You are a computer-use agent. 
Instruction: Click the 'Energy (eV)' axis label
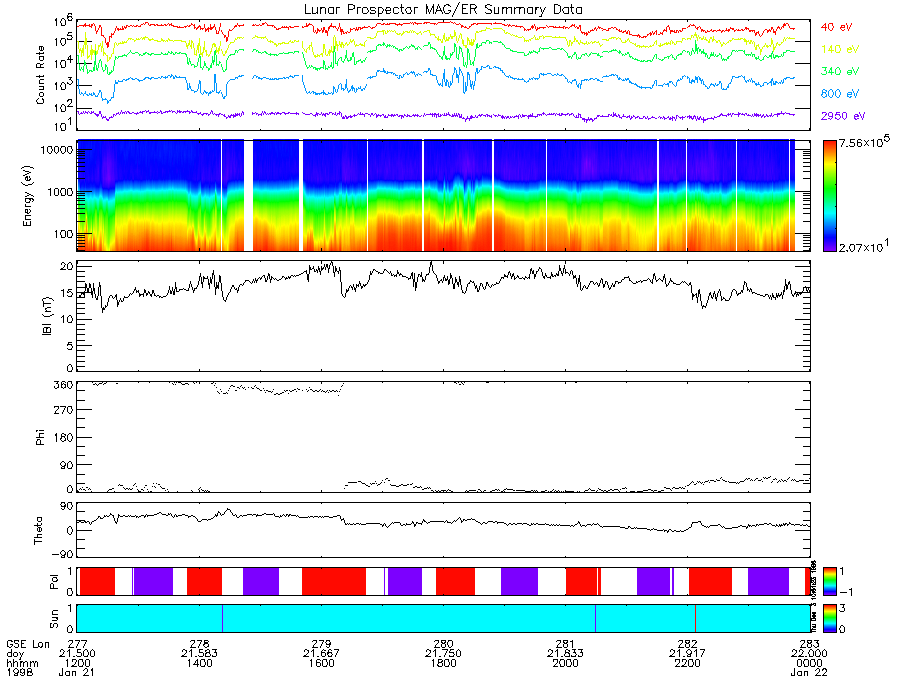27,196
